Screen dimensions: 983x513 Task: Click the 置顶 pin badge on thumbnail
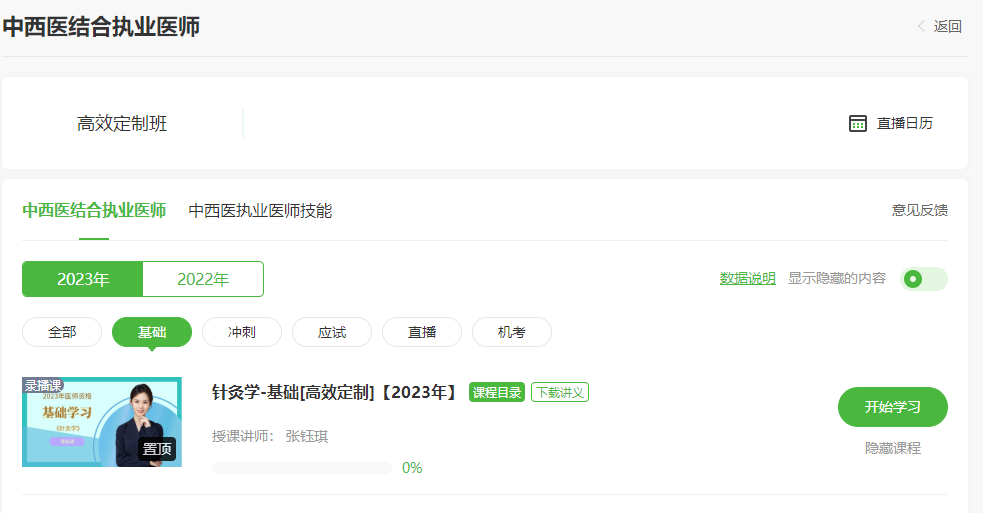tap(158, 449)
